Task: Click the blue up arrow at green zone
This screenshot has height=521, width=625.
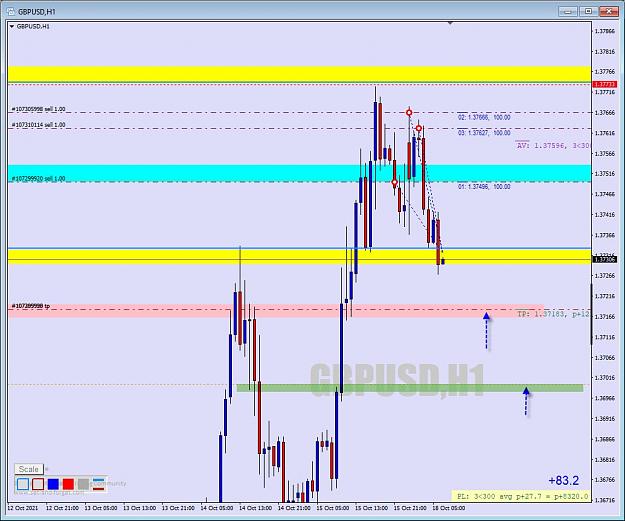Action: point(526,401)
